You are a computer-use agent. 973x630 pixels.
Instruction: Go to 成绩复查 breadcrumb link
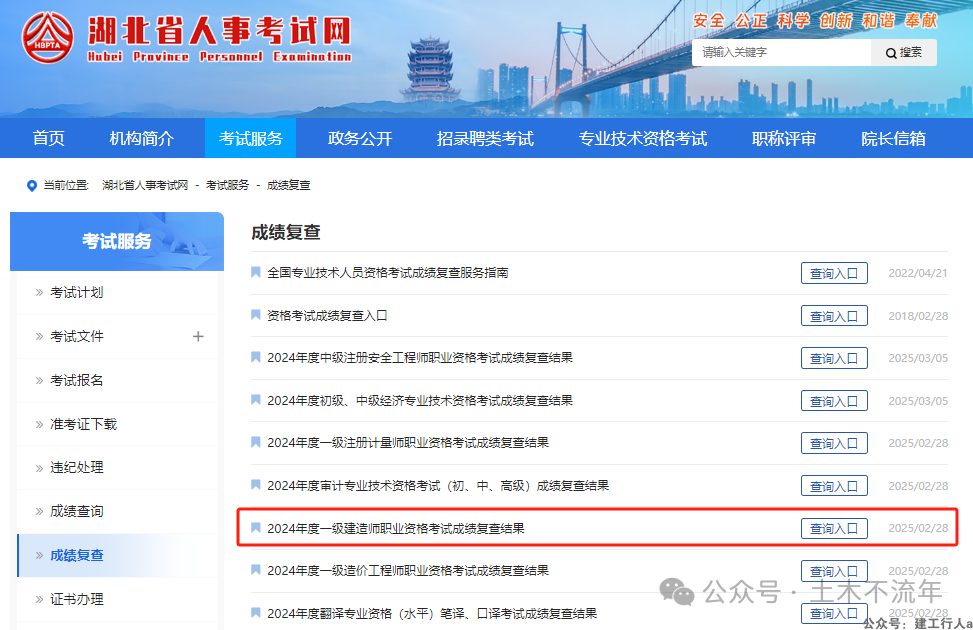(x=289, y=185)
